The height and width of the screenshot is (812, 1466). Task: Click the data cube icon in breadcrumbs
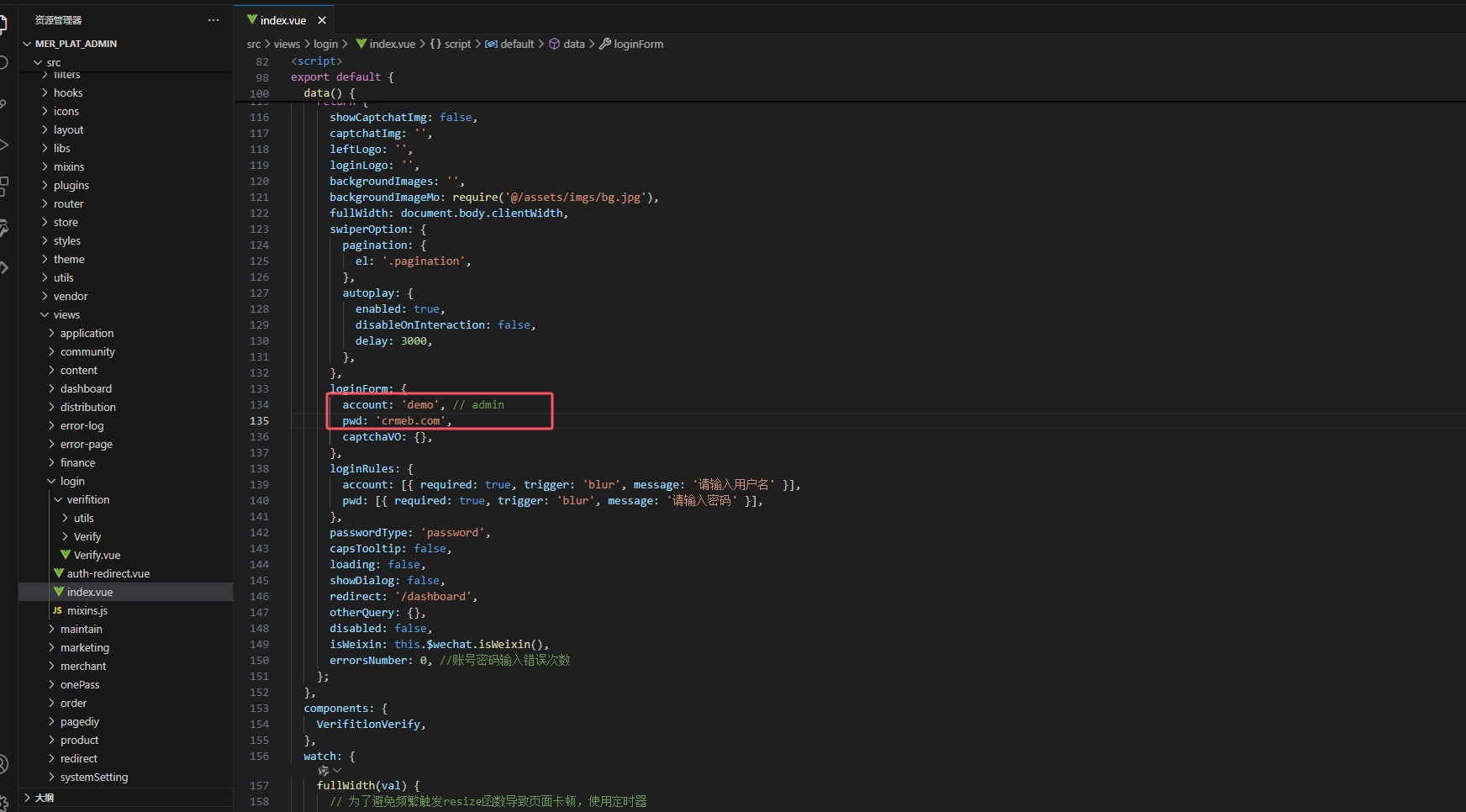pos(555,44)
